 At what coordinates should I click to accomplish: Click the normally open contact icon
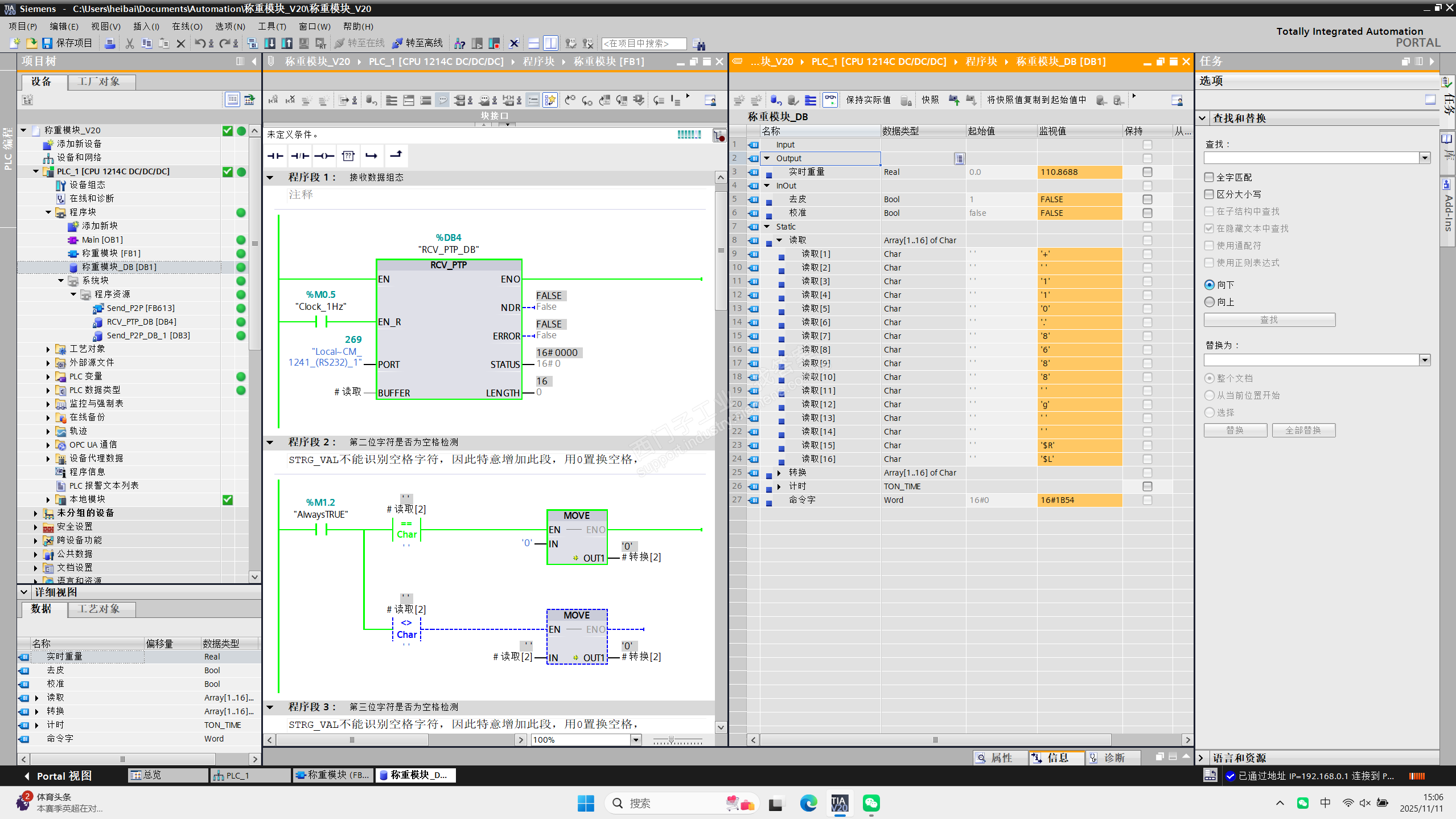pyautogui.click(x=275, y=155)
